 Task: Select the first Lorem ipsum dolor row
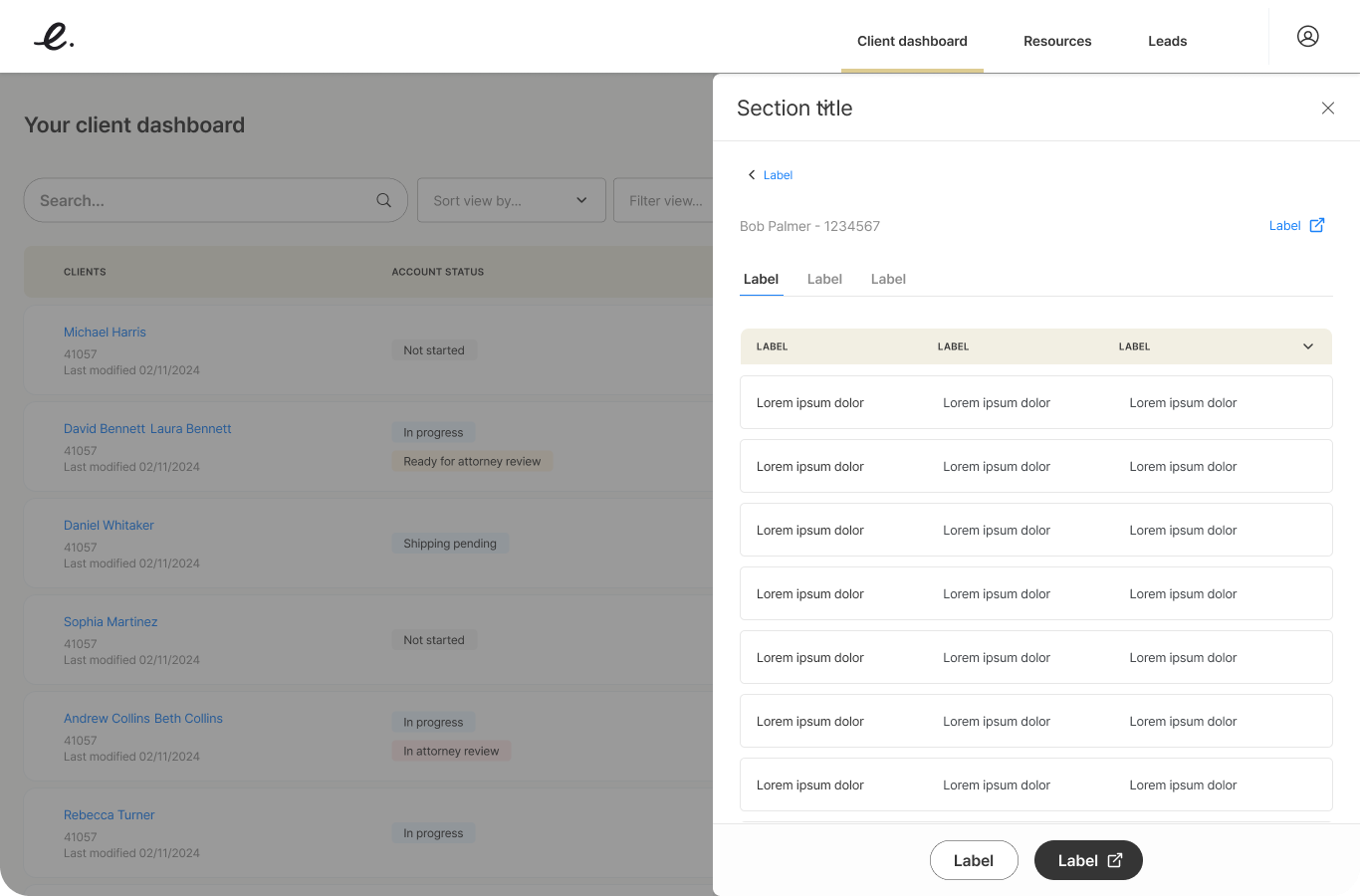coord(1036,402)
